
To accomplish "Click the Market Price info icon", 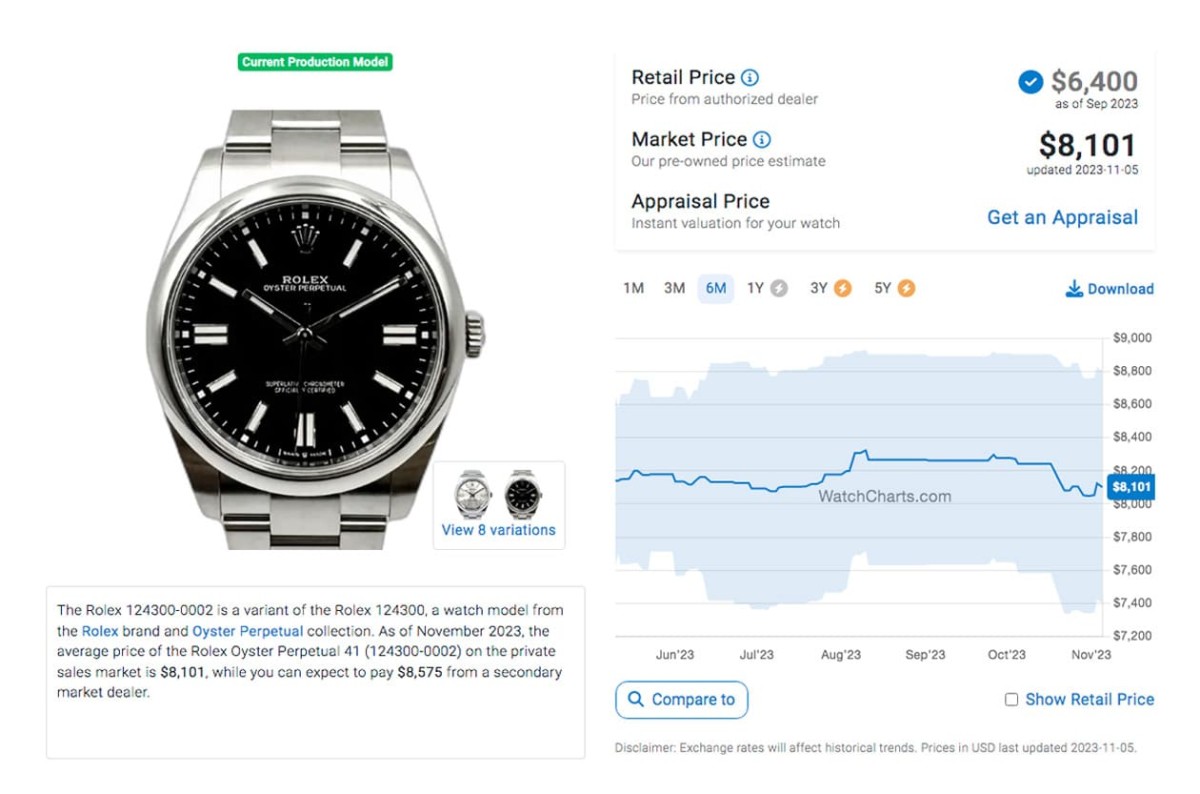I will [x=762, y=140].
